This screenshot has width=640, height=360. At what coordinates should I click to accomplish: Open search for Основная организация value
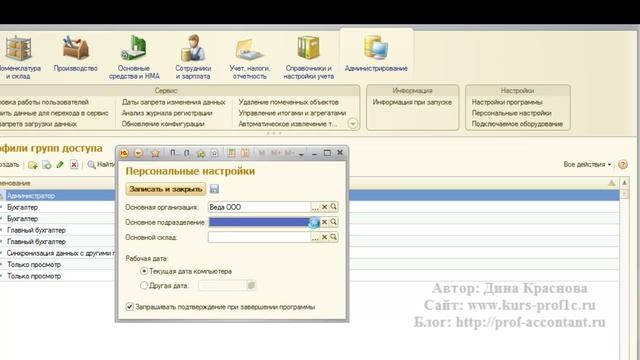tap(333, 207)
